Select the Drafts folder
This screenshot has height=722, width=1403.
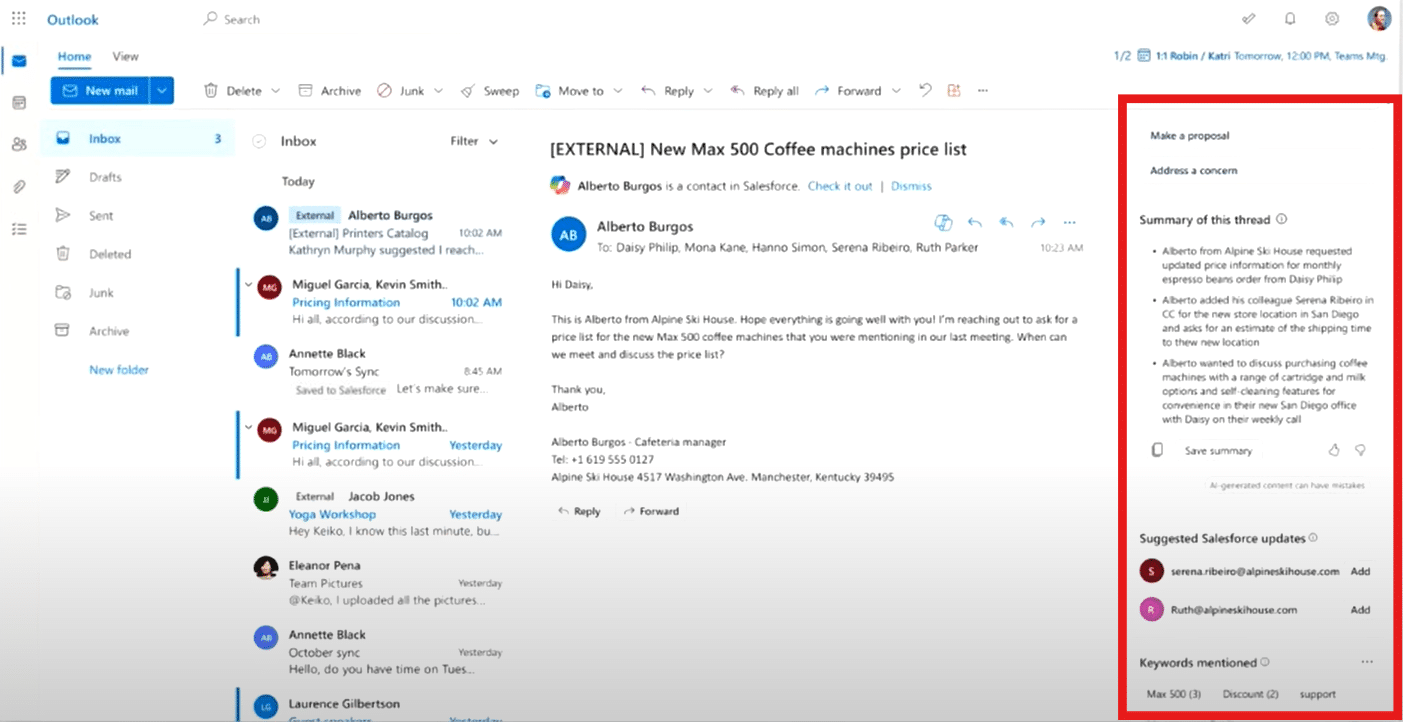[105, 177]
